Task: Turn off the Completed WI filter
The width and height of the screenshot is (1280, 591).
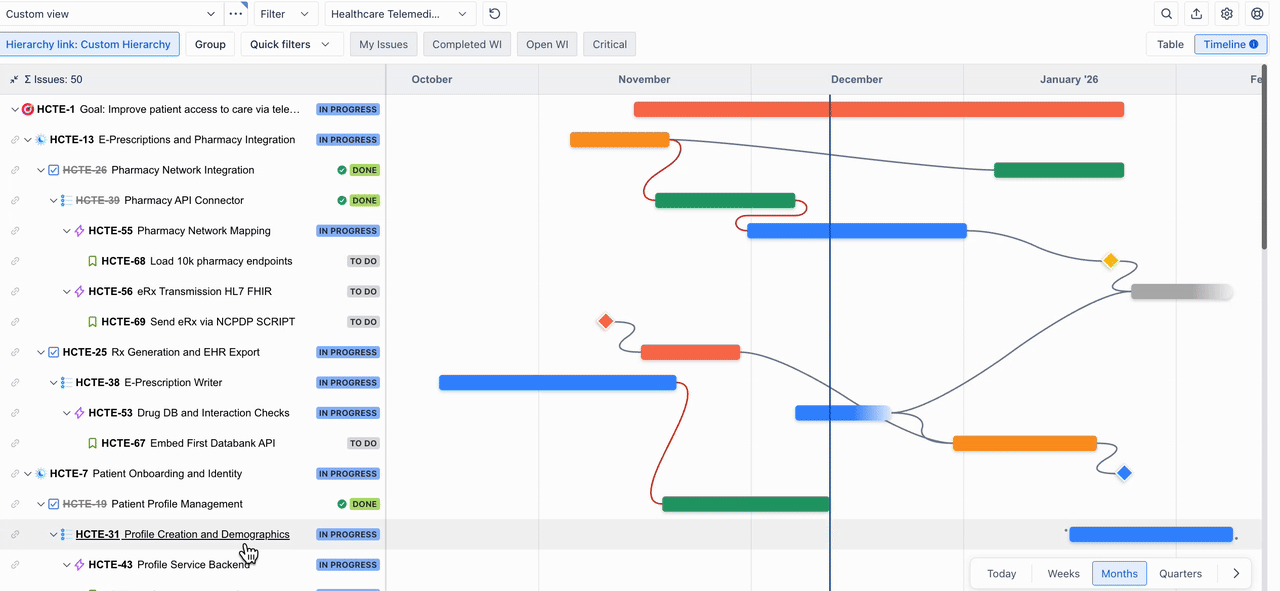Action: [469, 44]
